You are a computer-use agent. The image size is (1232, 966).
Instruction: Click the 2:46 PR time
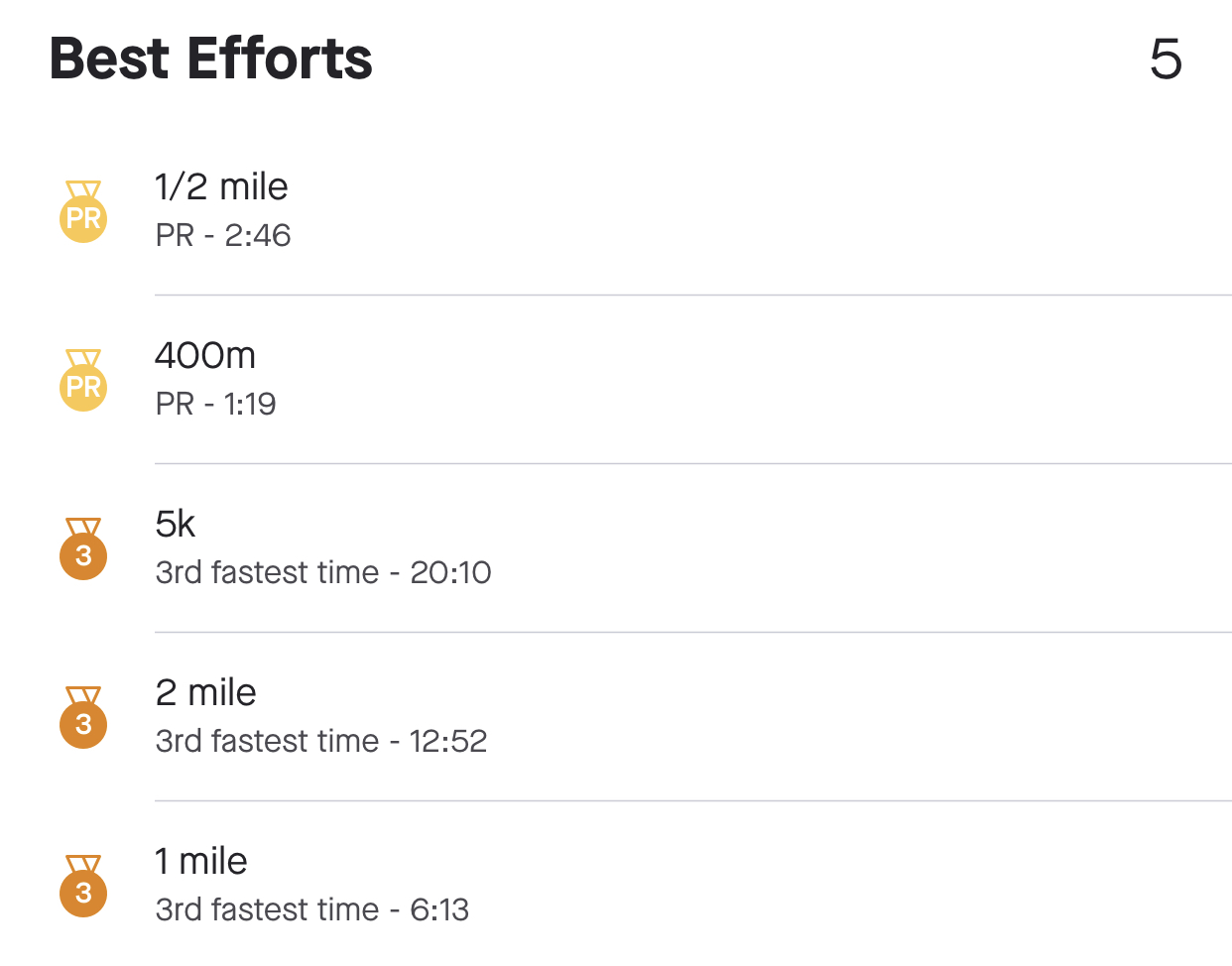coord(258,235)
